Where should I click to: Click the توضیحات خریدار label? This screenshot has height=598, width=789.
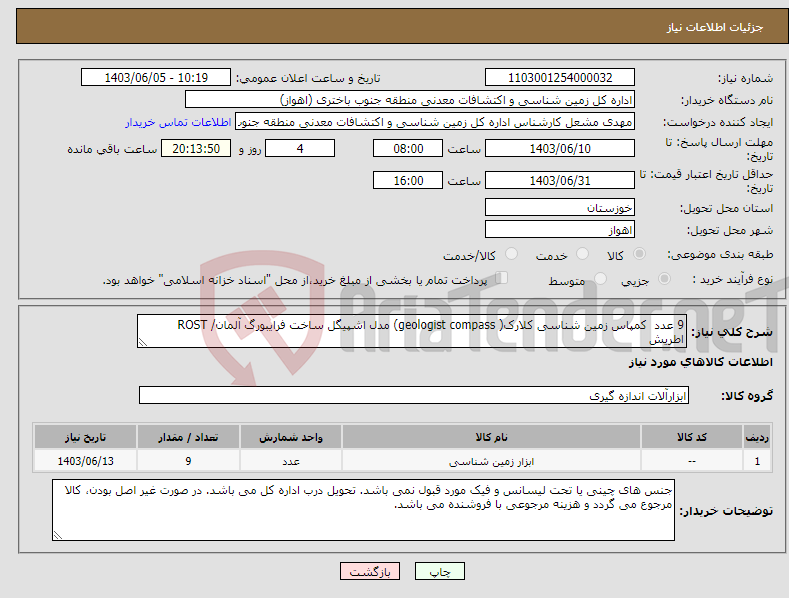pos(726,511)
